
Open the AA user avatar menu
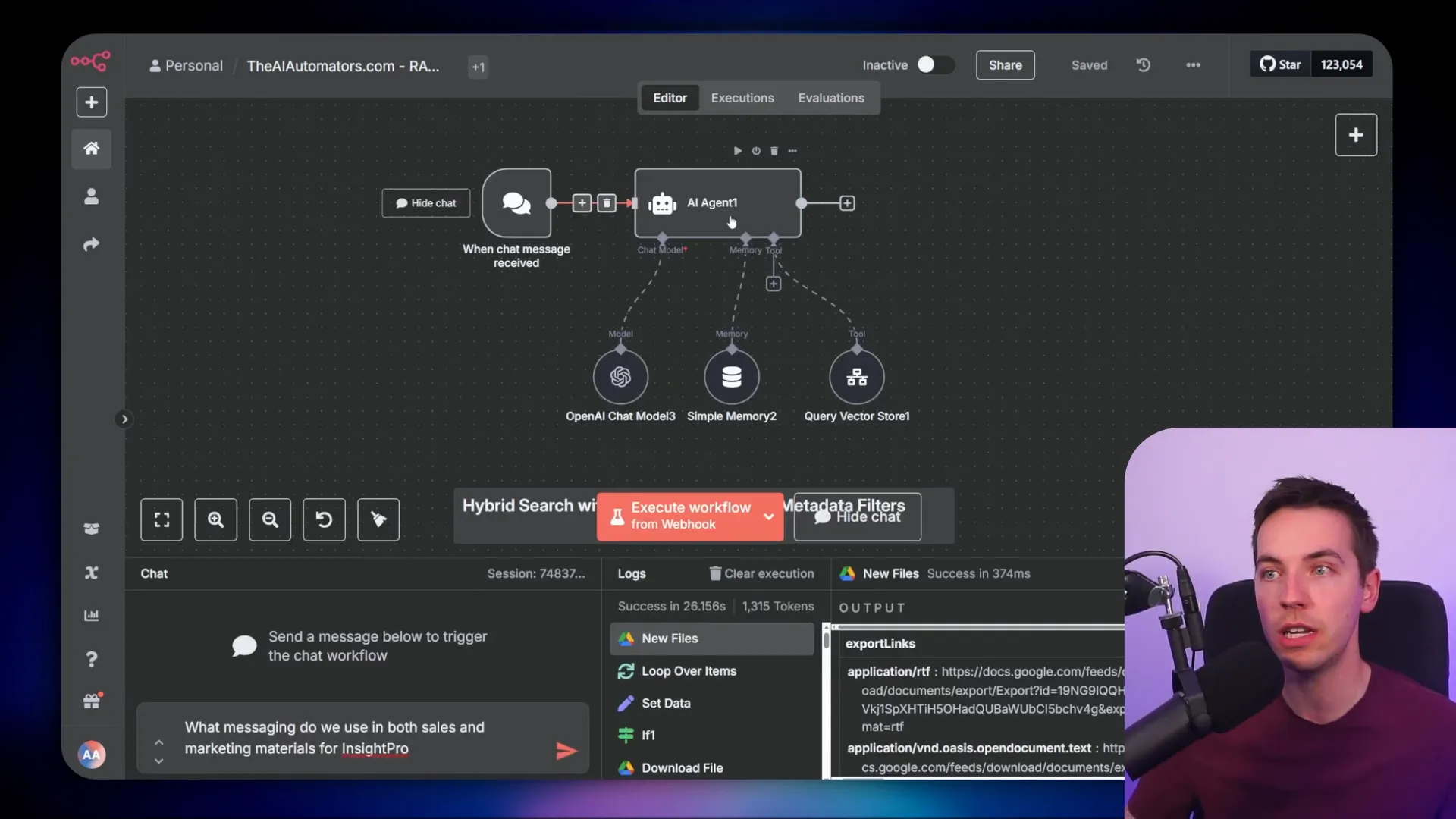click(x=92, y=755)
